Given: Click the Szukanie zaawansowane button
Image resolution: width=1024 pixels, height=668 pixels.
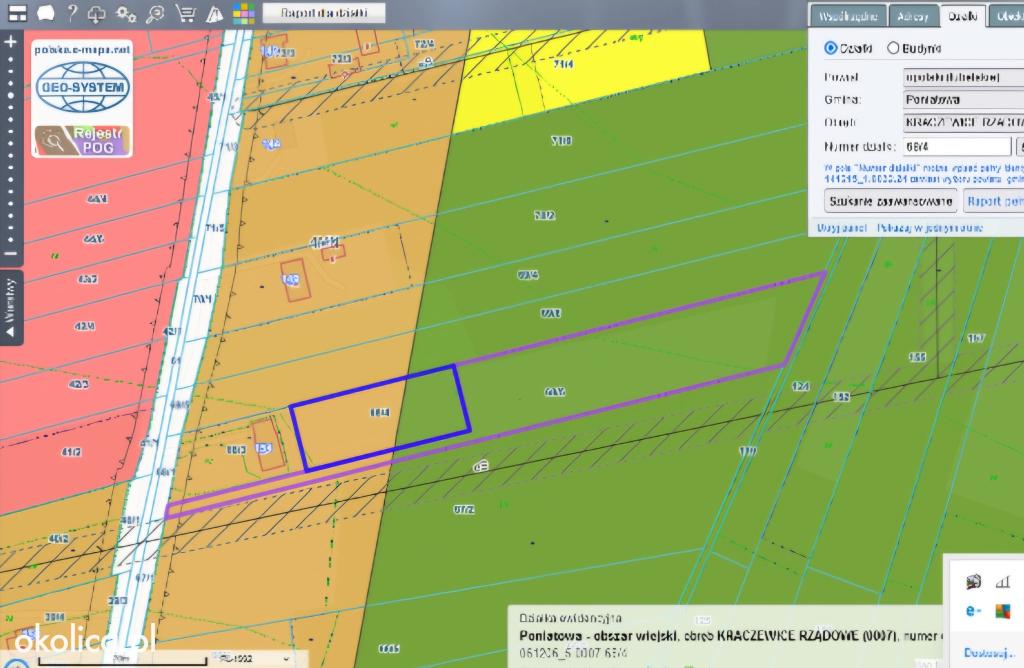Looking at the screenshot, I should point(891,201).
